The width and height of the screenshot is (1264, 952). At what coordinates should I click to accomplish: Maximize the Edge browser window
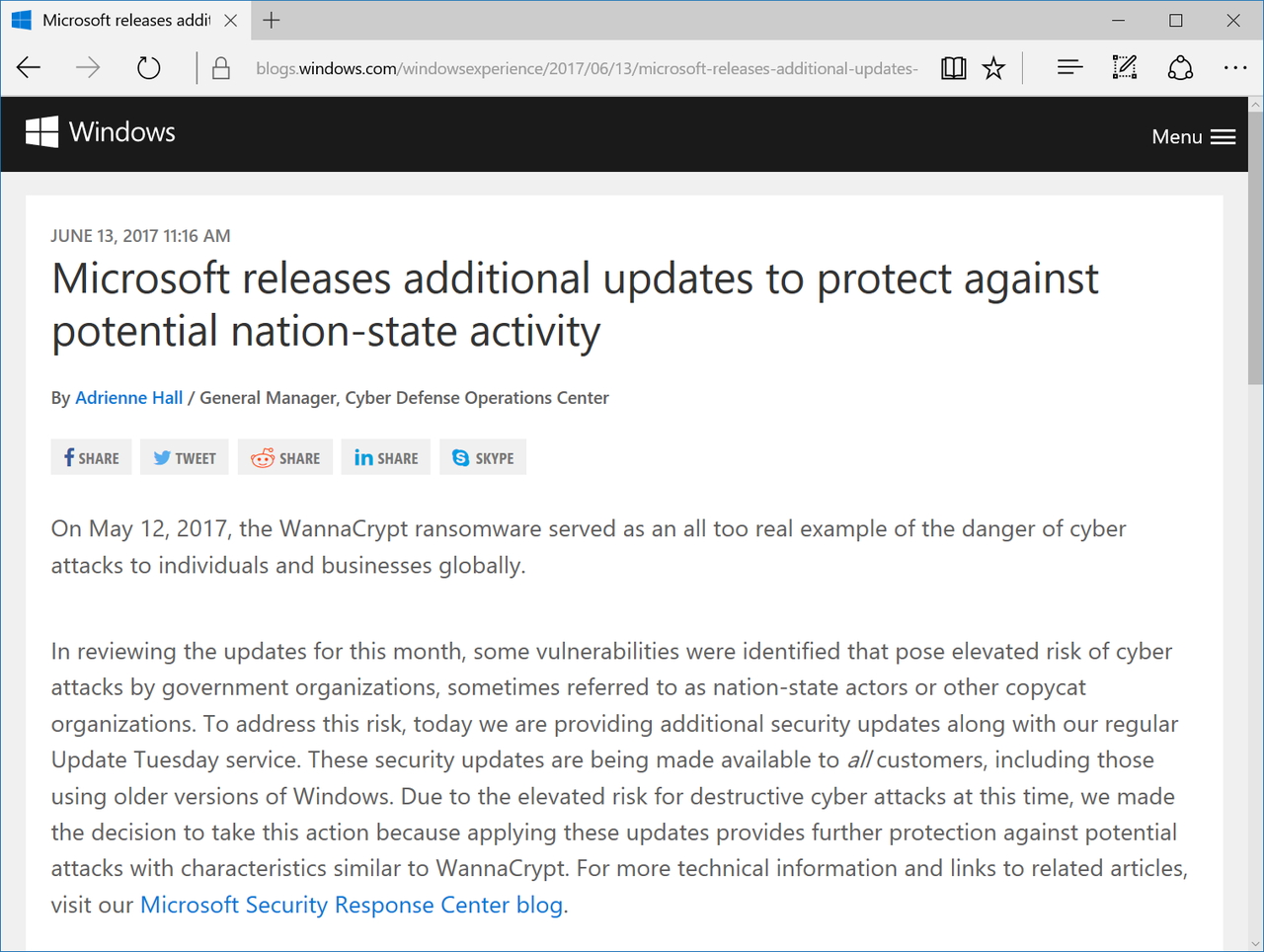click(x=1176, y=20)
